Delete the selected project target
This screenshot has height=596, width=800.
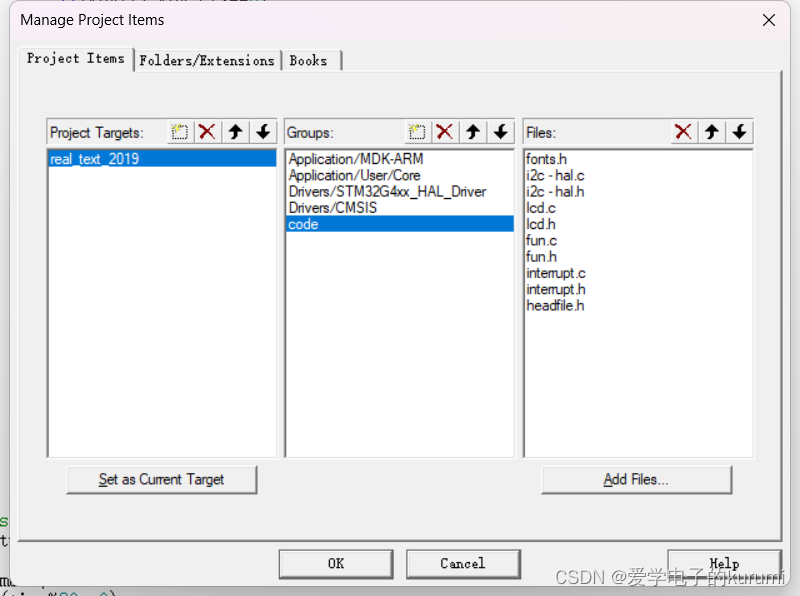[x=207, y=132]
